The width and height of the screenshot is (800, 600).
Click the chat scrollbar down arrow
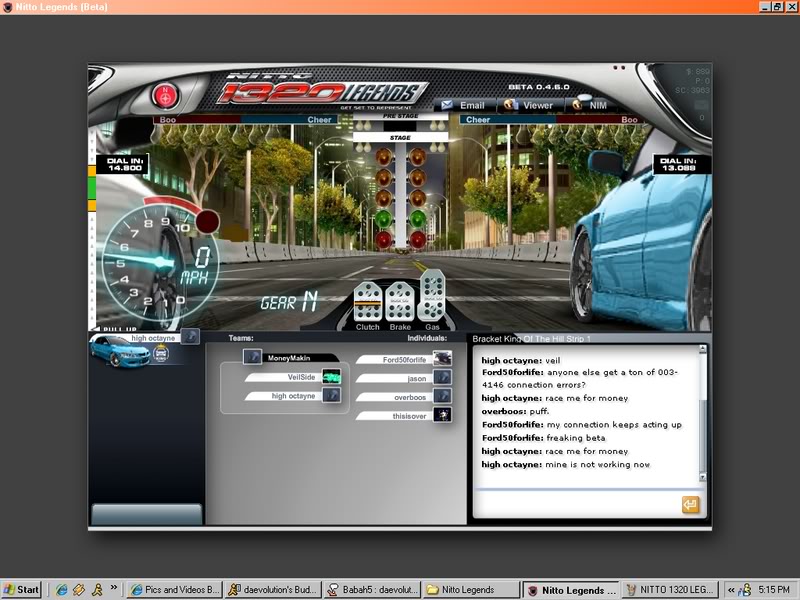pos(703,477)
